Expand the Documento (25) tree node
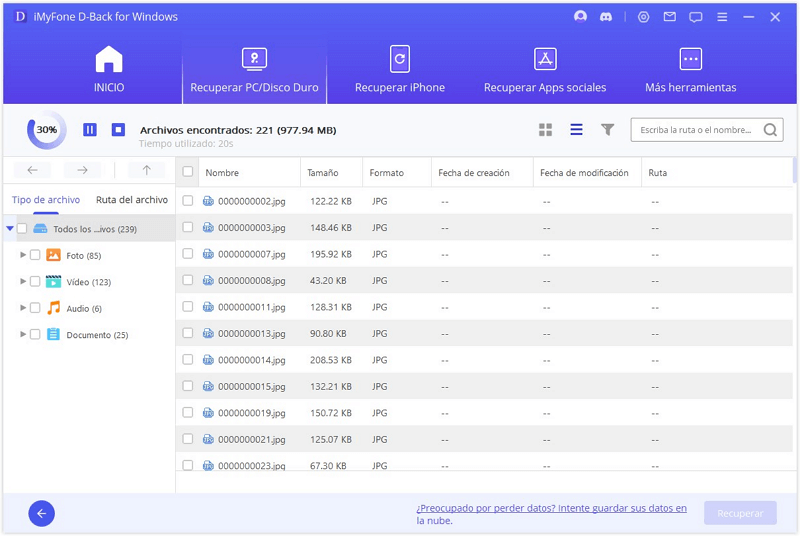 coord(23,334)
